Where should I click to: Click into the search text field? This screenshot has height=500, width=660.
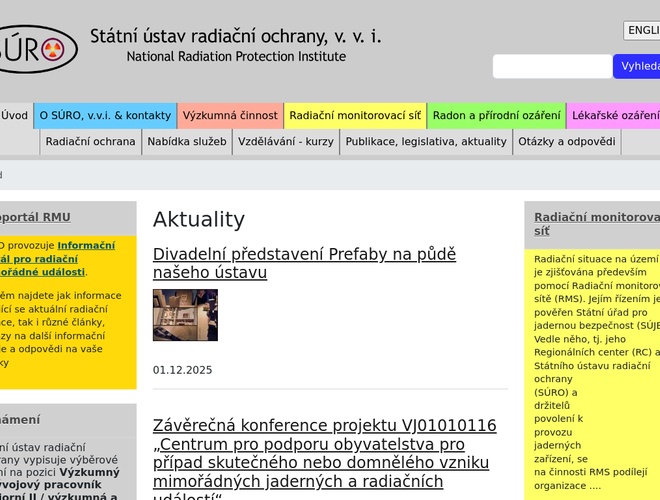pos(551,67)
